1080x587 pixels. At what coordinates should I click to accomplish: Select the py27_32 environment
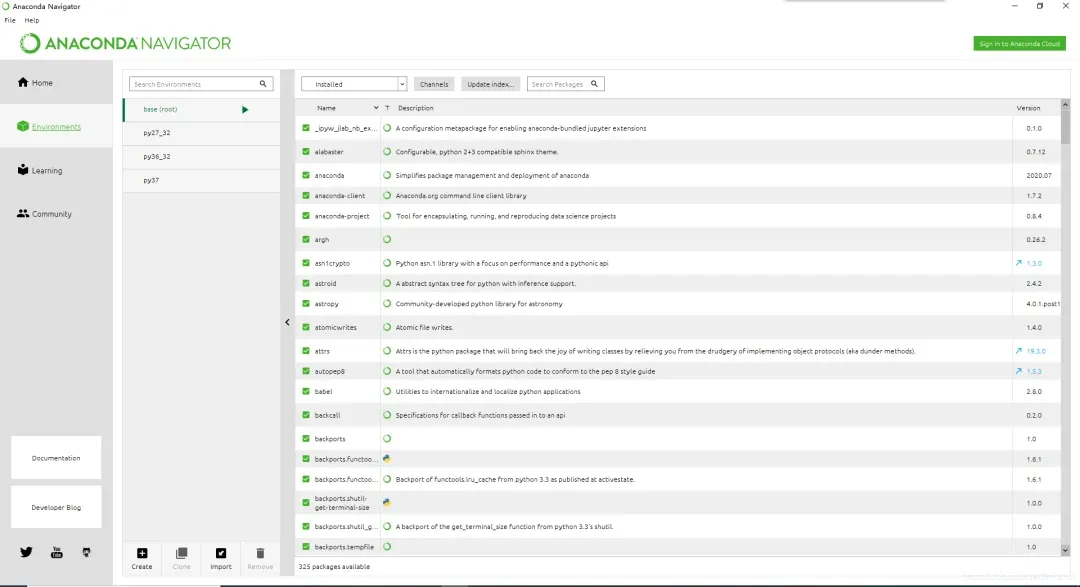(201, 133)
